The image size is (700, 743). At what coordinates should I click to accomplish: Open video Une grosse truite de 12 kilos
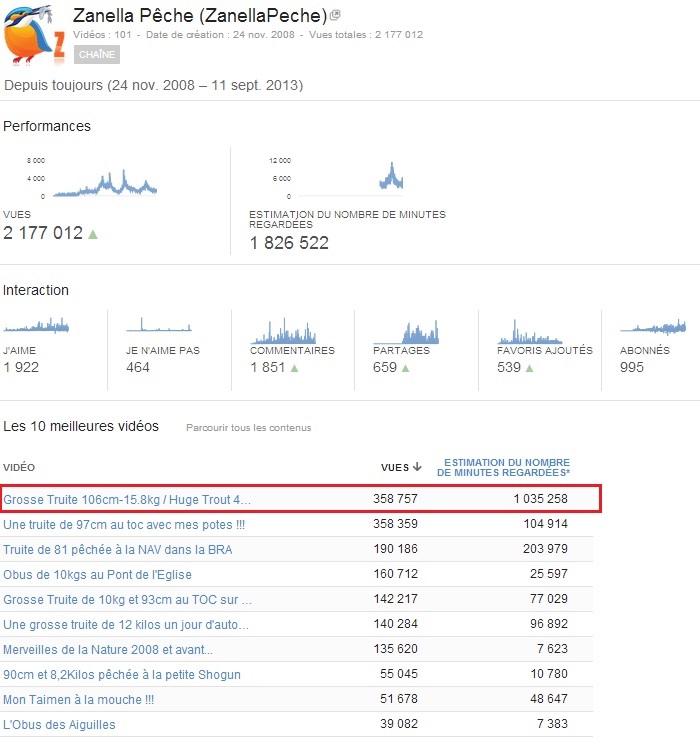click(x=126, y=625)
